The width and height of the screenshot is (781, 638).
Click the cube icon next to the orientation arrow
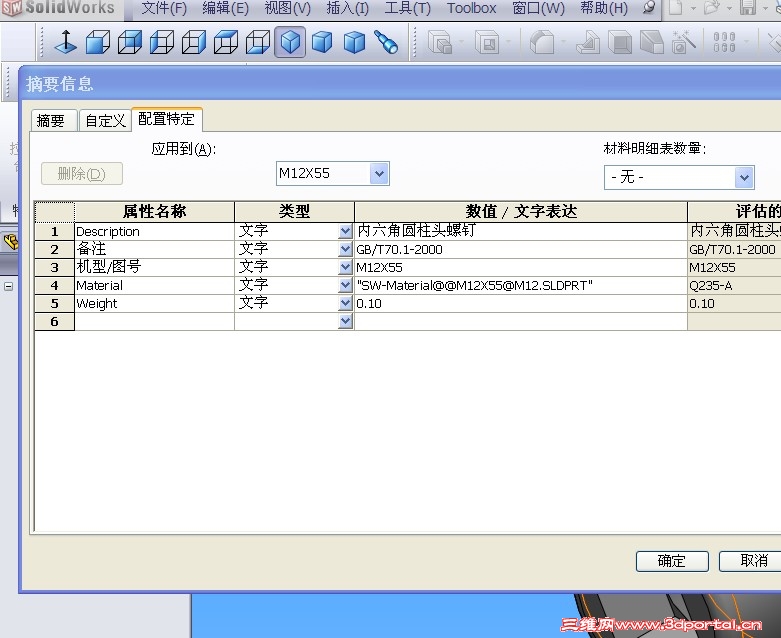(98, 42)
